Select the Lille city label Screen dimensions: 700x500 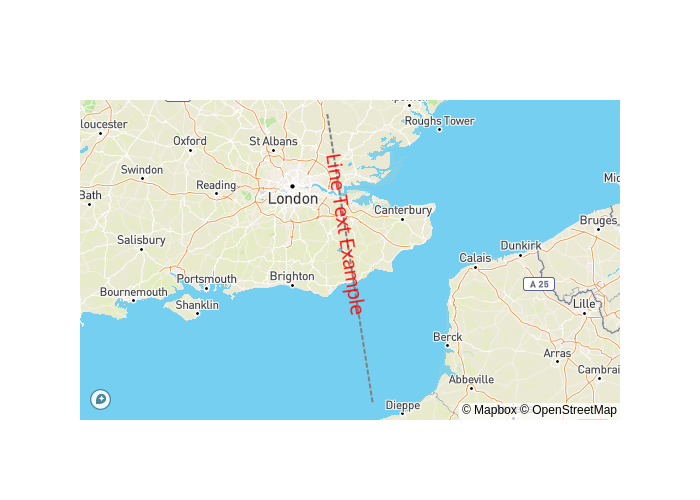[584, 304]
